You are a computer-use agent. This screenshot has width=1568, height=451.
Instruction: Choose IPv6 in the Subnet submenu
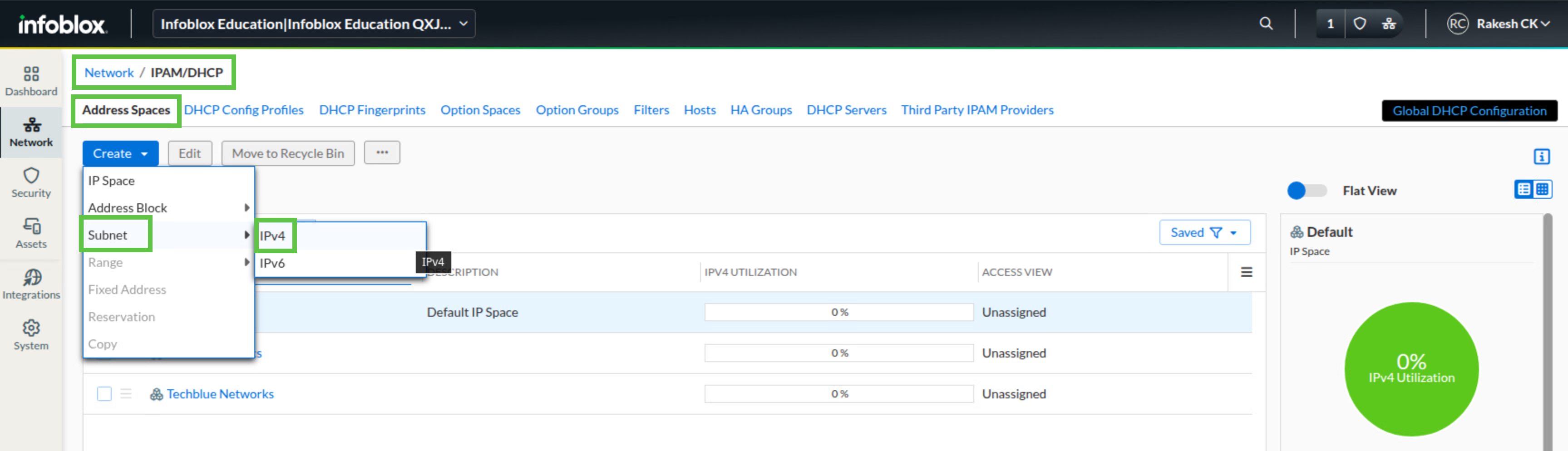[340, 263]
